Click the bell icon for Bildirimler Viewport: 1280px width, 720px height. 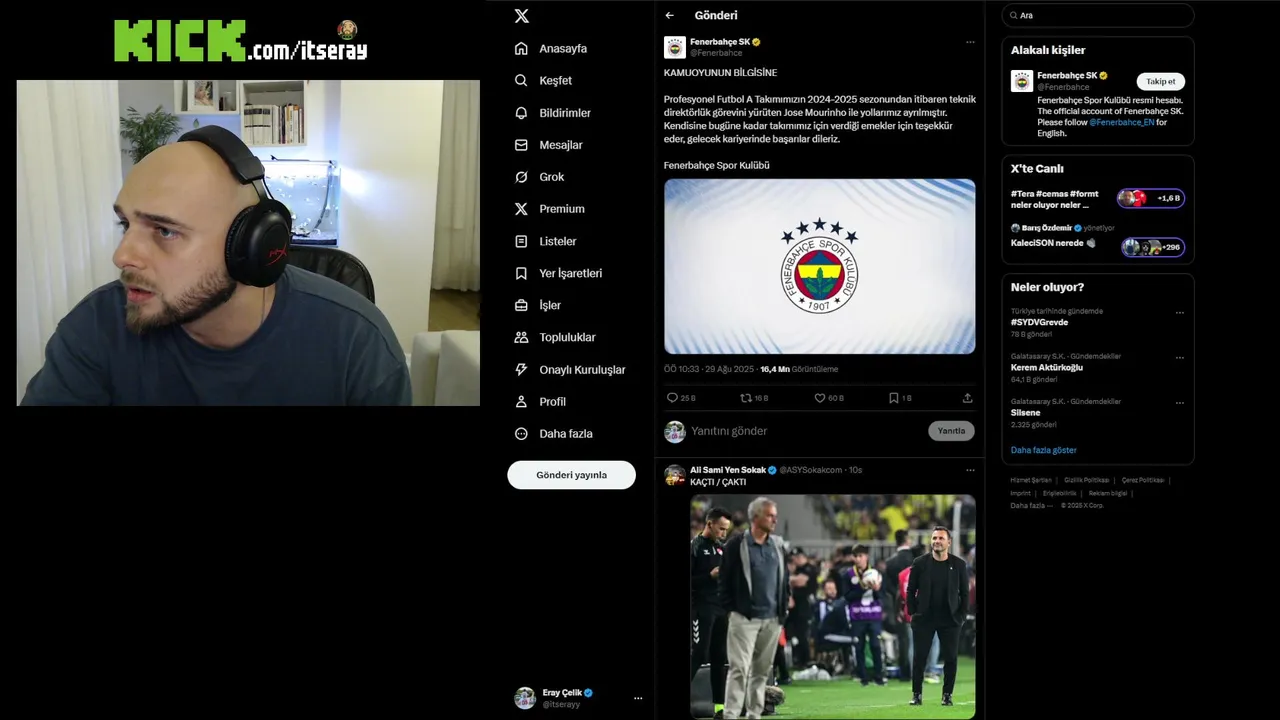[521, 113]
